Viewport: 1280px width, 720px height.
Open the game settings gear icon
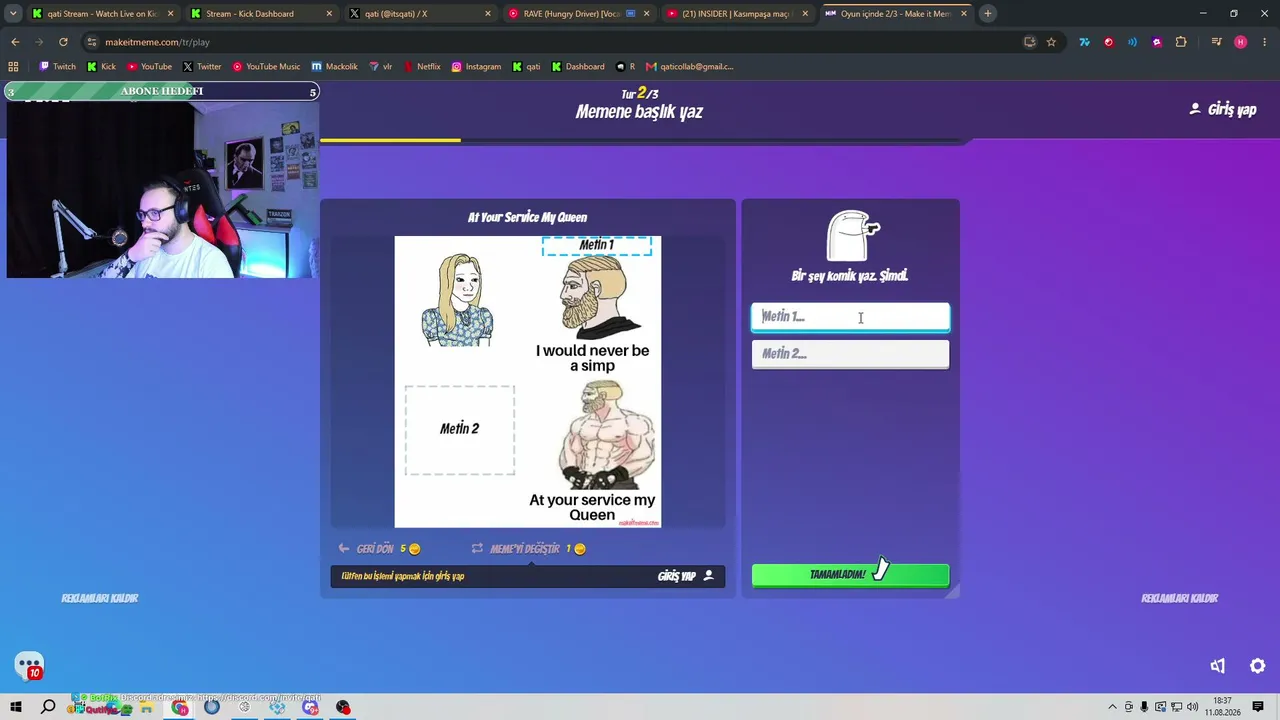tap(1258, 666)
